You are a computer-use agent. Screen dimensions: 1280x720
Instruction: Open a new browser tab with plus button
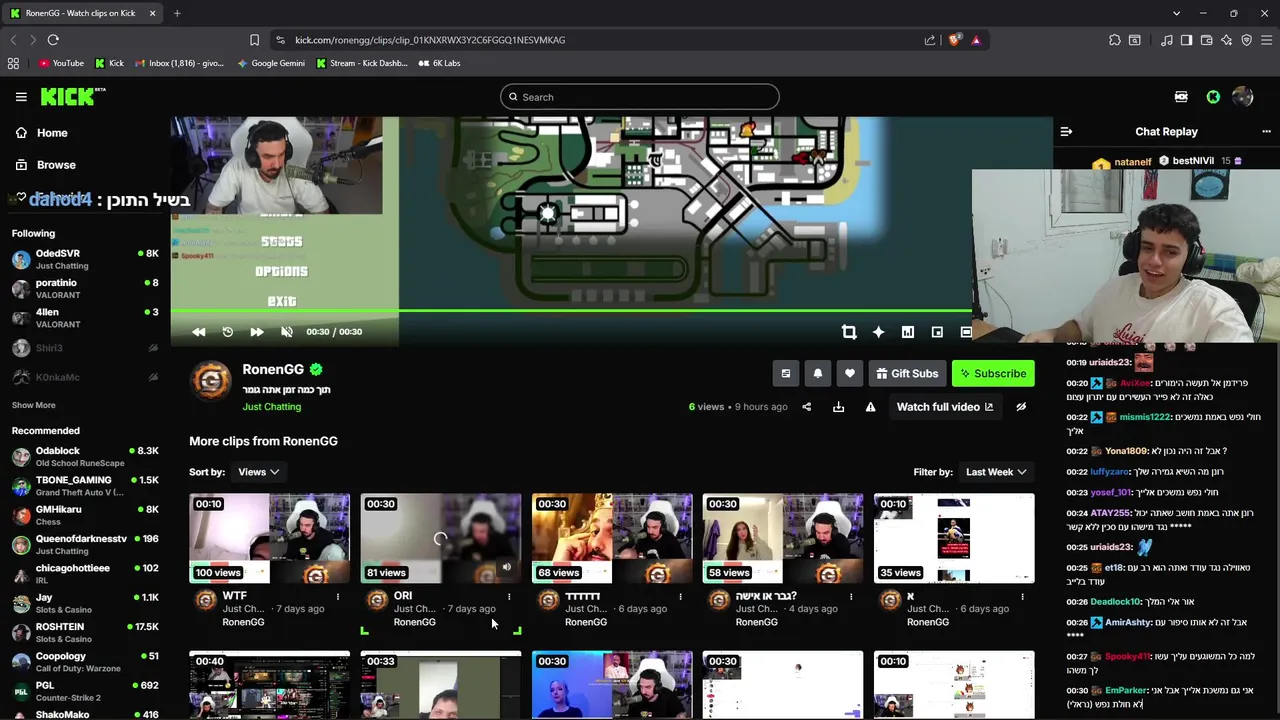(177, 13)
